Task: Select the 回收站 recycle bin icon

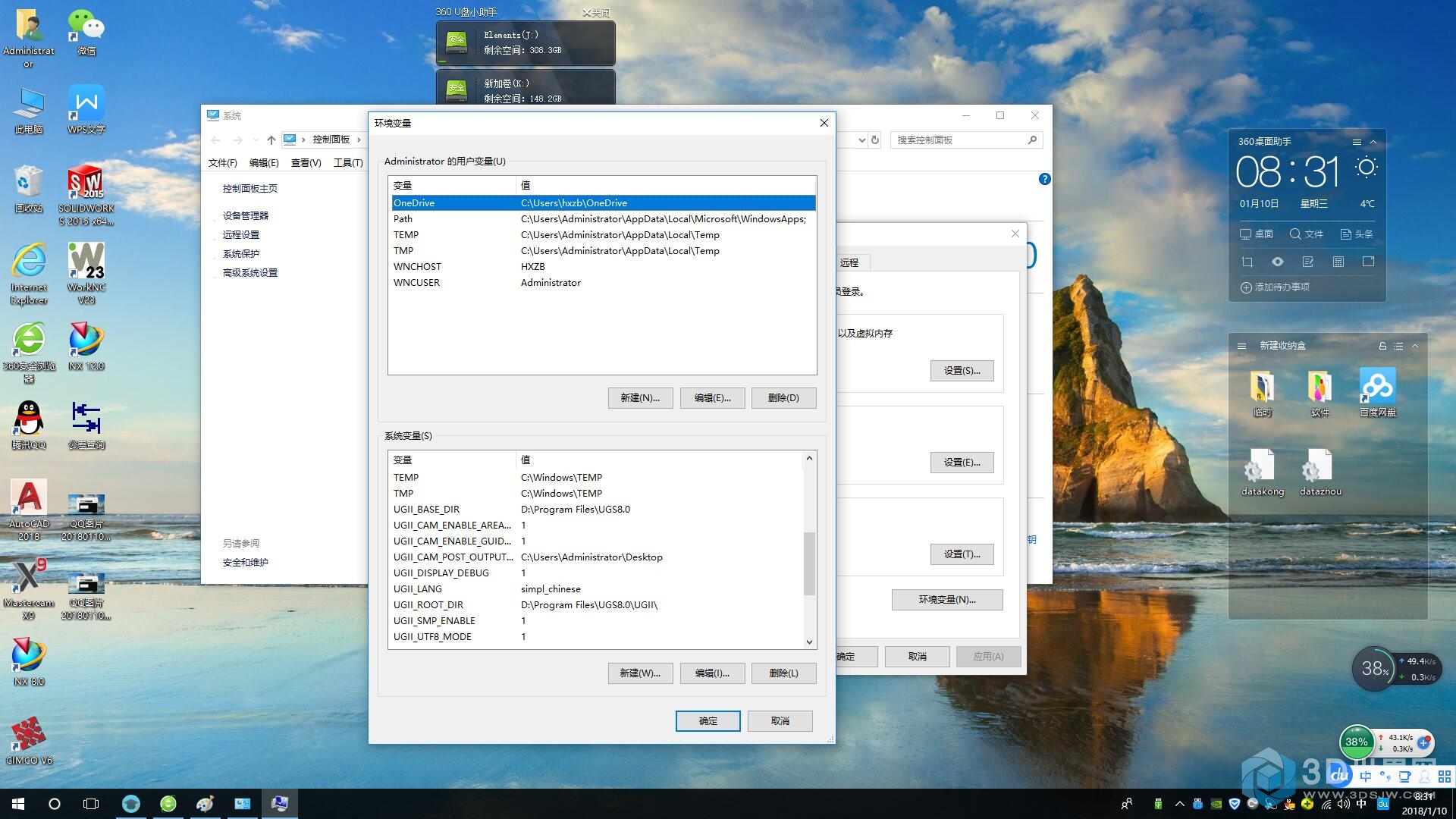Action: 29,189
